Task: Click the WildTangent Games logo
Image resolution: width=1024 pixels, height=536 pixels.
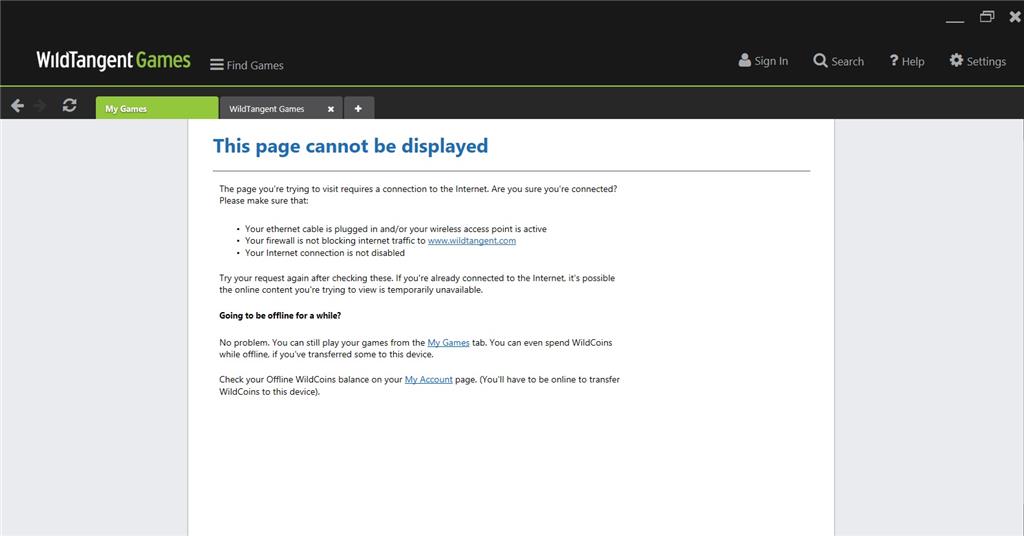Action: coord(113,60)
